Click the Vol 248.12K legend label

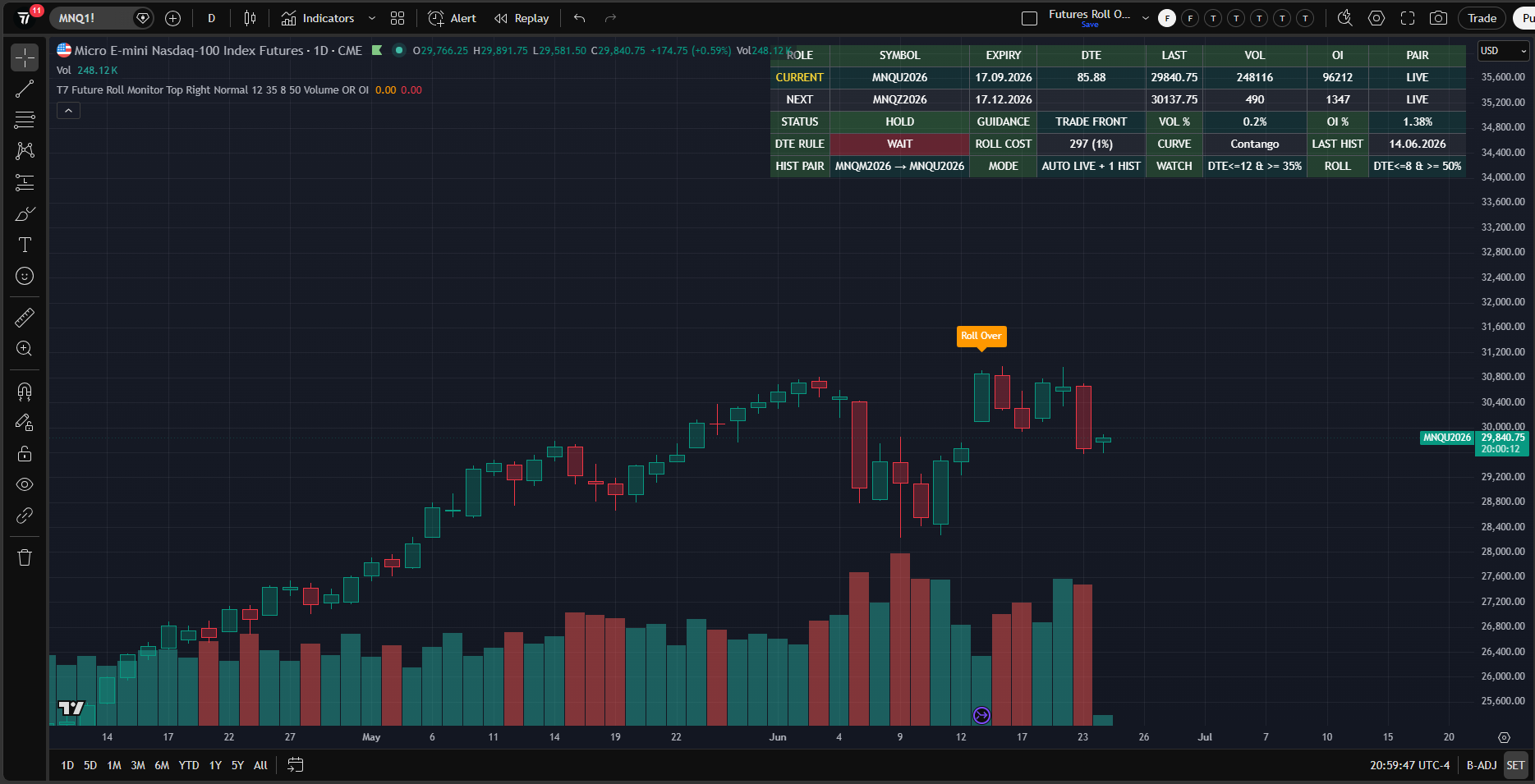(87, 71)
